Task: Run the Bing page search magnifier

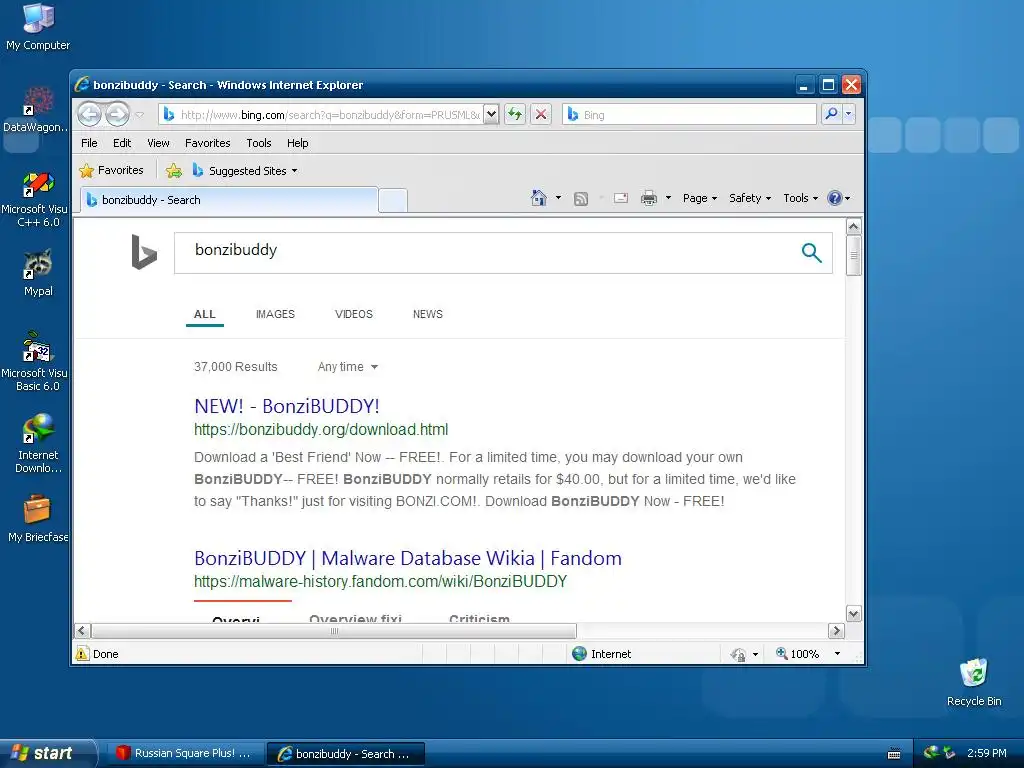Action: pos(811,252)
